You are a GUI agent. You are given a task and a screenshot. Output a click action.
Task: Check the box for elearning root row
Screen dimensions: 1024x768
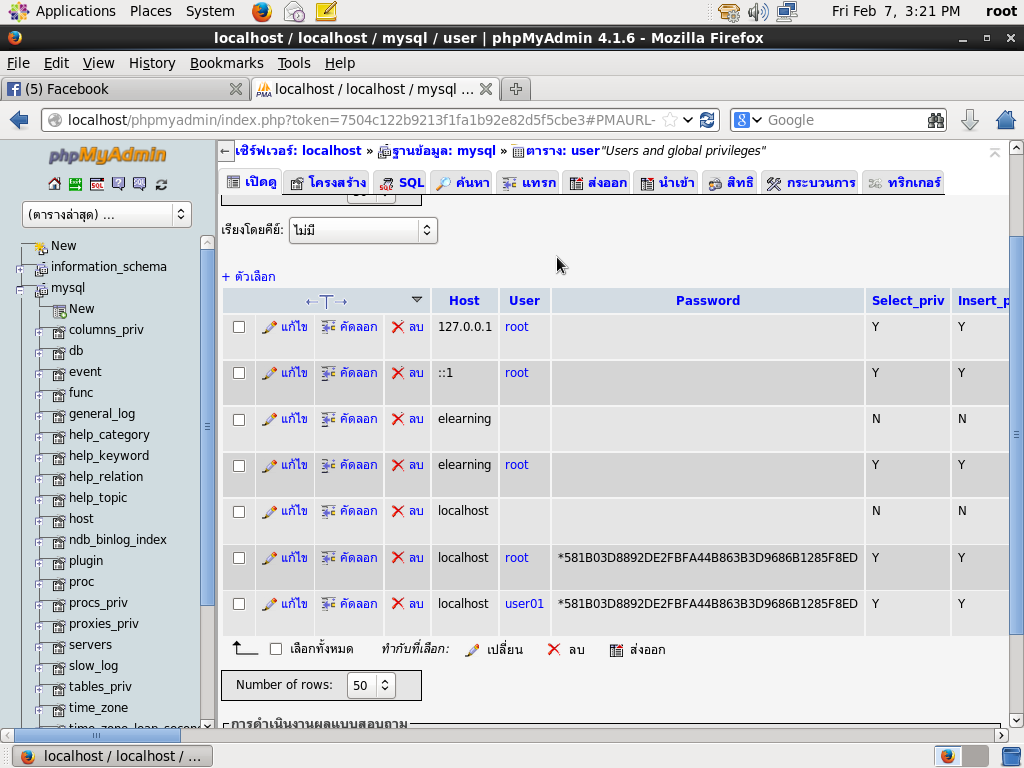[239, 466]
